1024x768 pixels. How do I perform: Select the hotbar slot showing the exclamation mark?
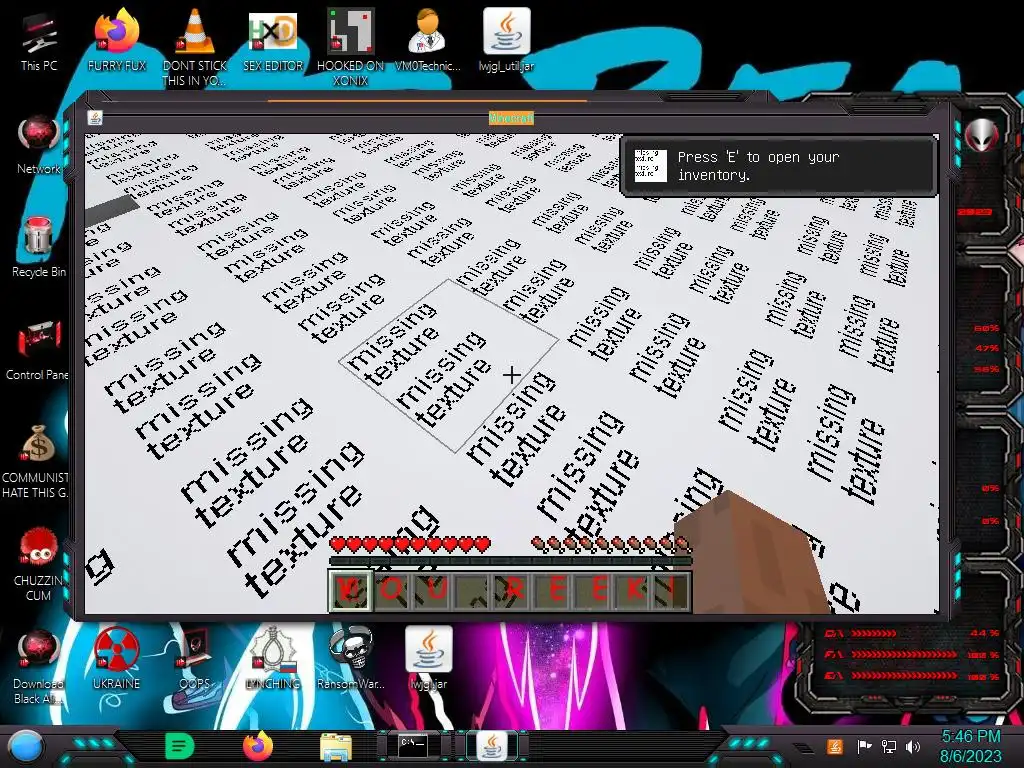tap(673, 590)
